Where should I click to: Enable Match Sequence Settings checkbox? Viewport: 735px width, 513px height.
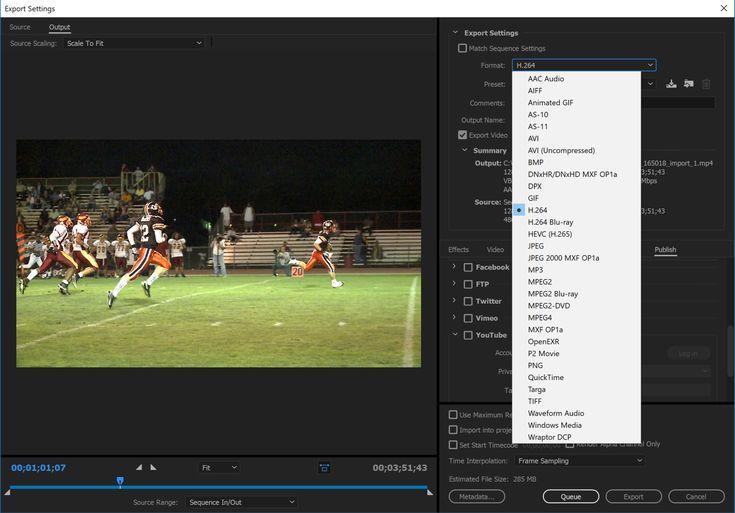[x=462, y=48]
